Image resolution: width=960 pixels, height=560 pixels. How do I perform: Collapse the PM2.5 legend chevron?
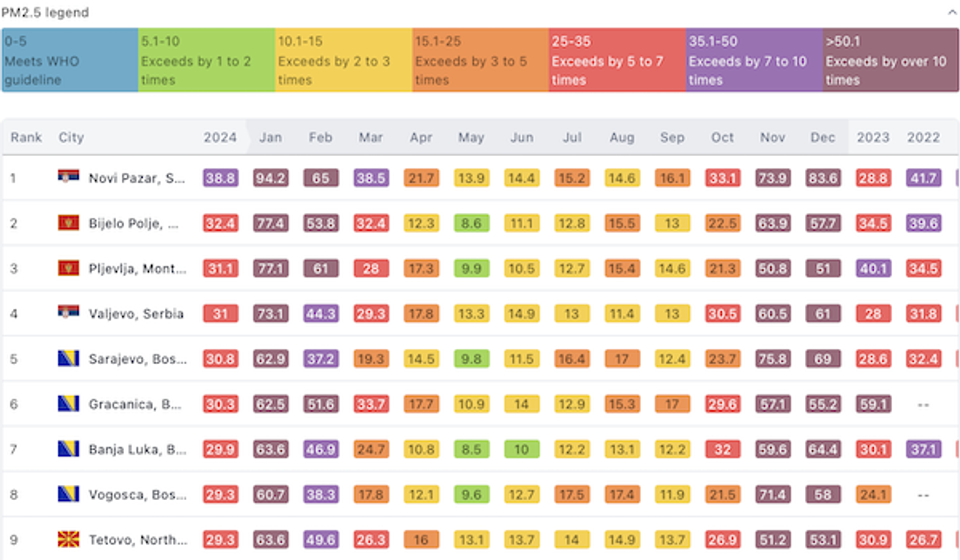coord(950,13)
